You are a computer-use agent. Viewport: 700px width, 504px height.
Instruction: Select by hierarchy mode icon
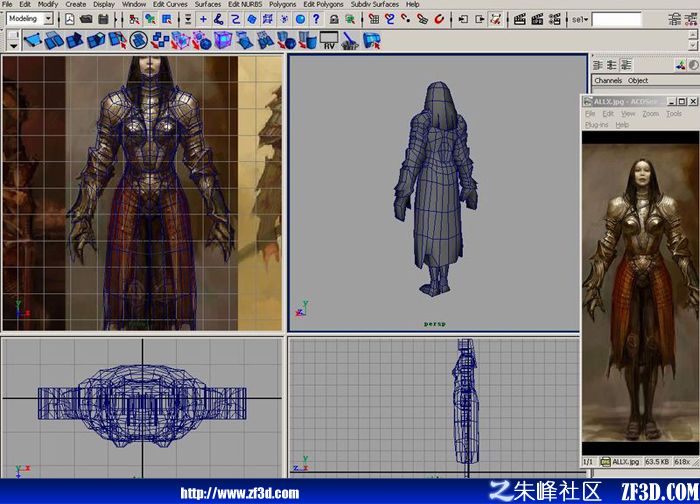pyautogui.click(x=134, y=19)
